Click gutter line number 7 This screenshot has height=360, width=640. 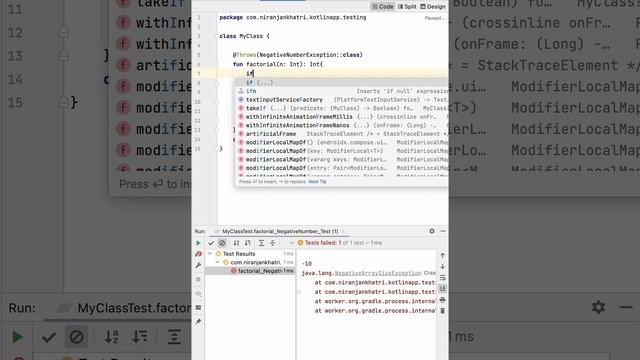pos(199,73)
